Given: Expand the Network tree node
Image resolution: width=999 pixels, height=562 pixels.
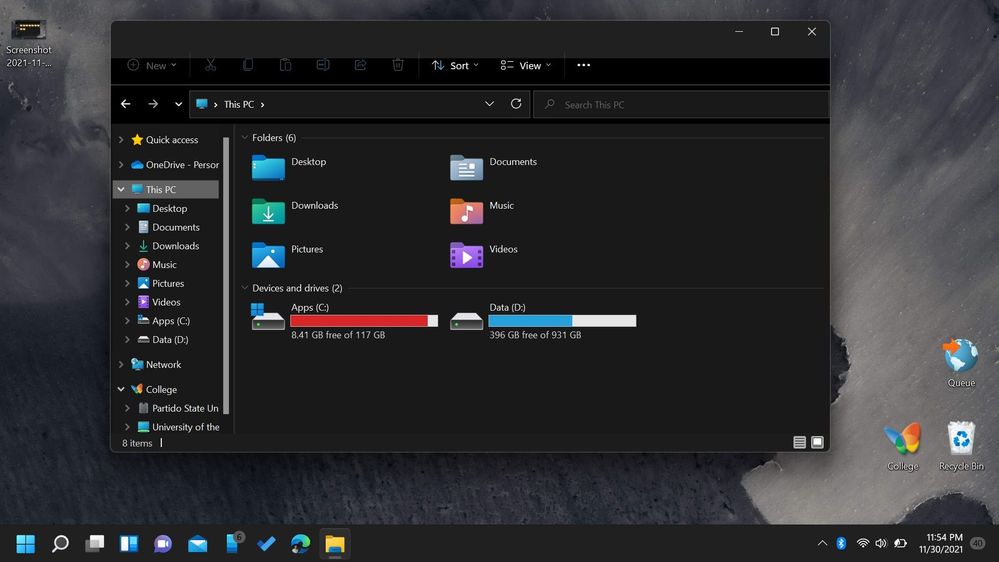Looking at the screenshot, I should [121, 364].
